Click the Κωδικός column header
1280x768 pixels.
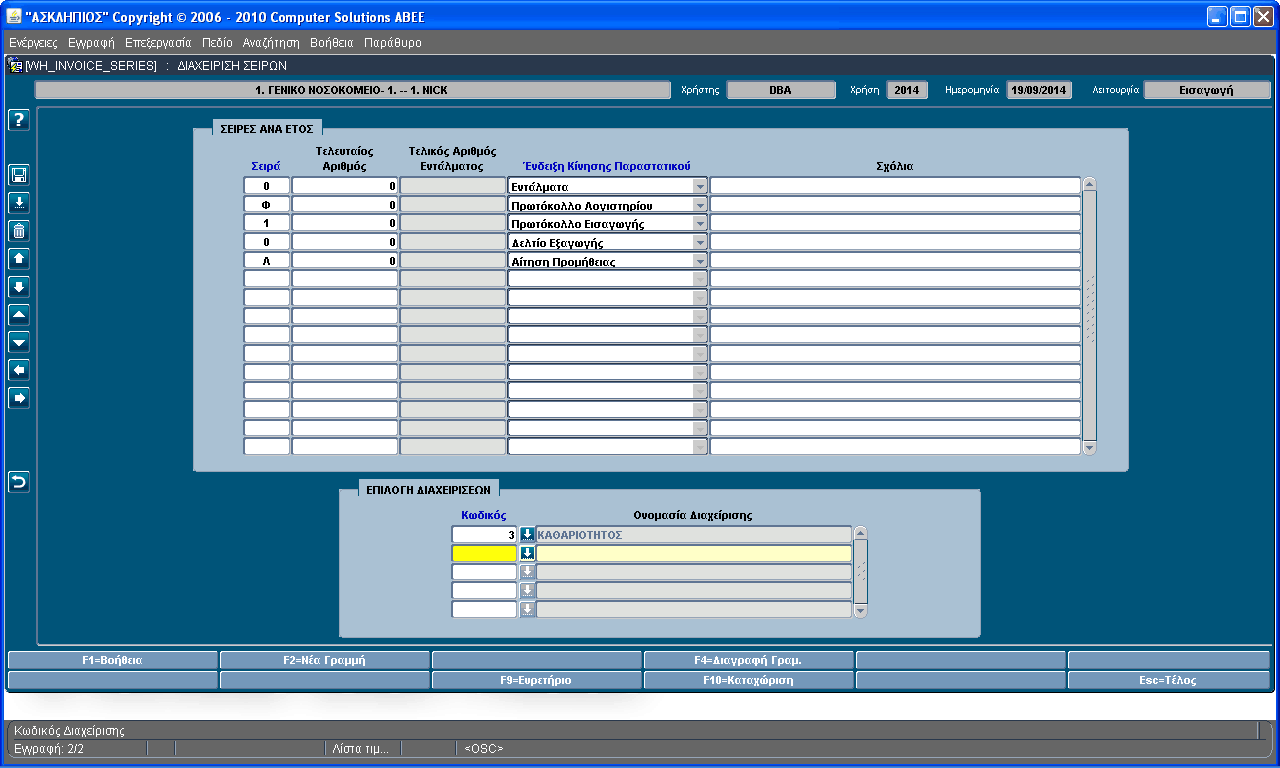[484, 515]
